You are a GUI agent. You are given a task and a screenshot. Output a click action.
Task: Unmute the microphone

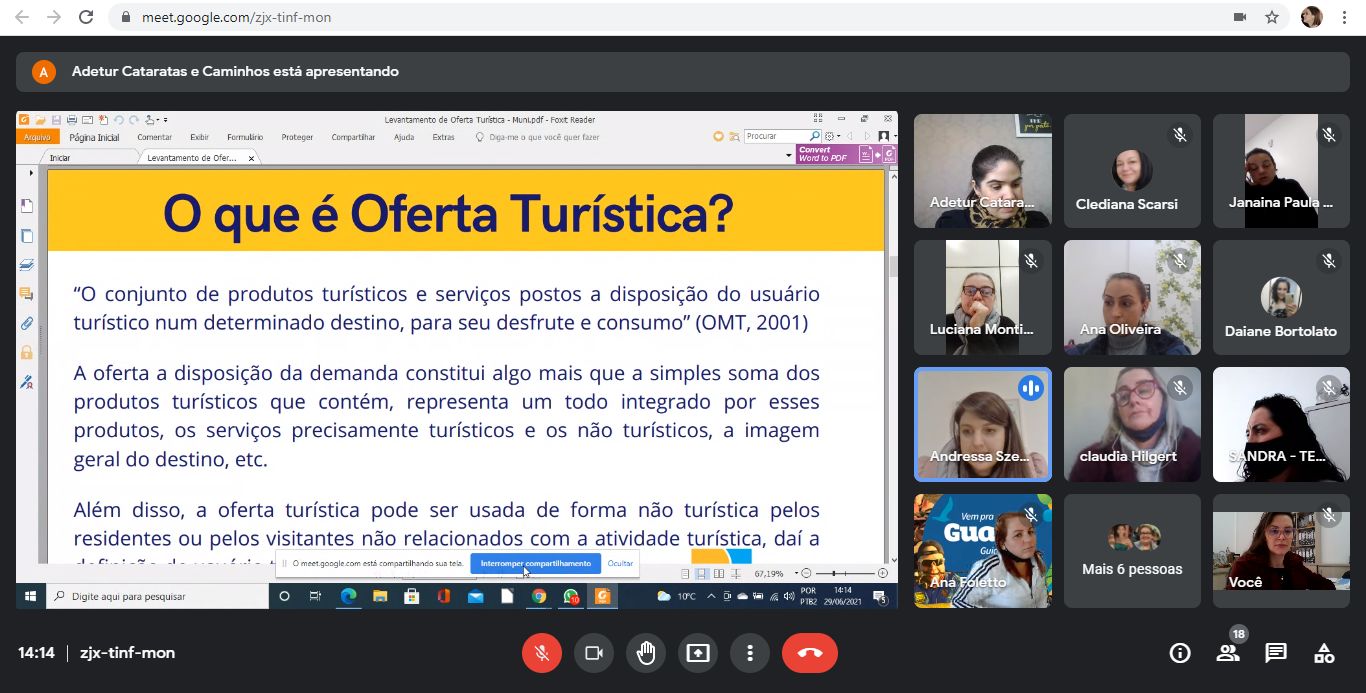pyautogui.click(x=542, y=653)
